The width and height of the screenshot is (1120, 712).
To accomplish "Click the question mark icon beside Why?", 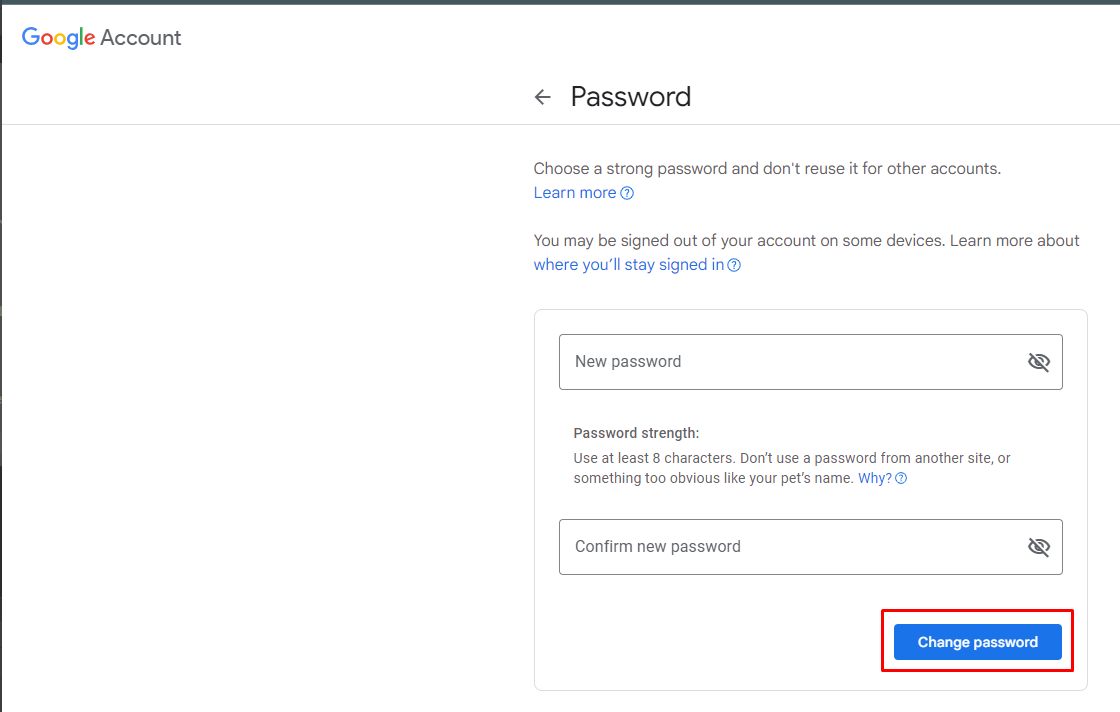I will [x=901, y=479].
